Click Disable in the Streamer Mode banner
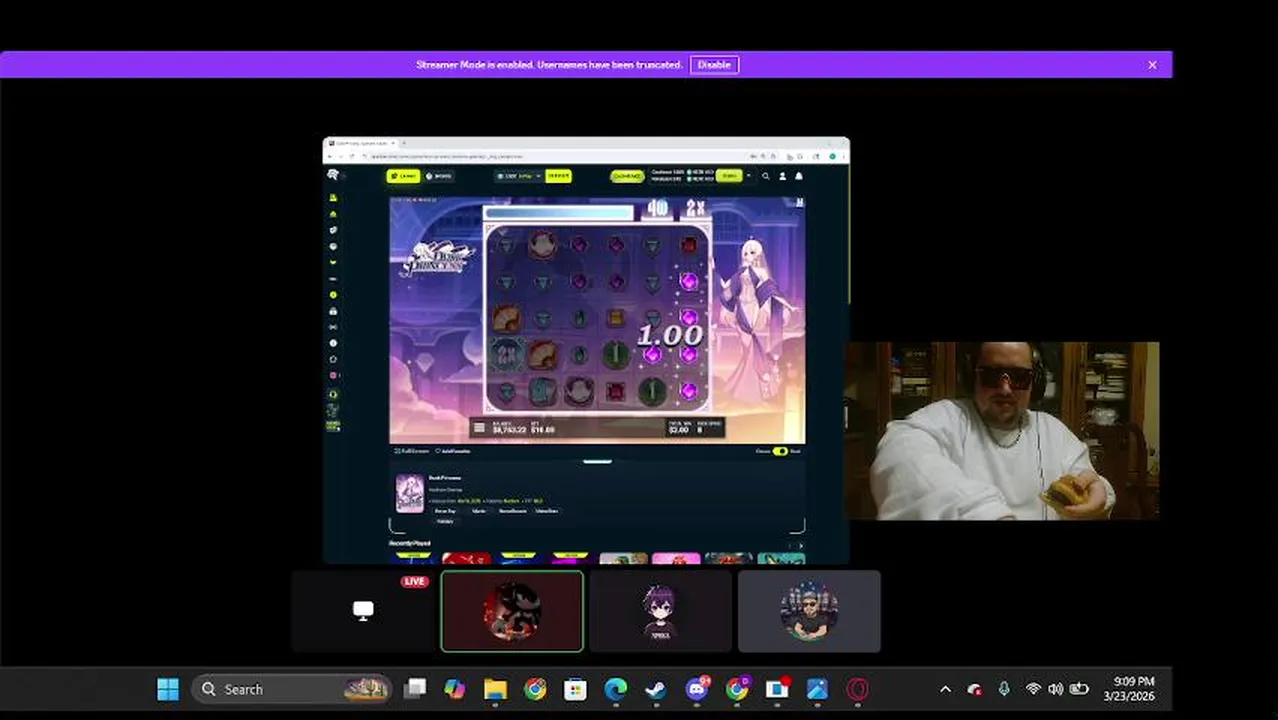Viewport: 1278px width, 720px height. pos(714,65)
